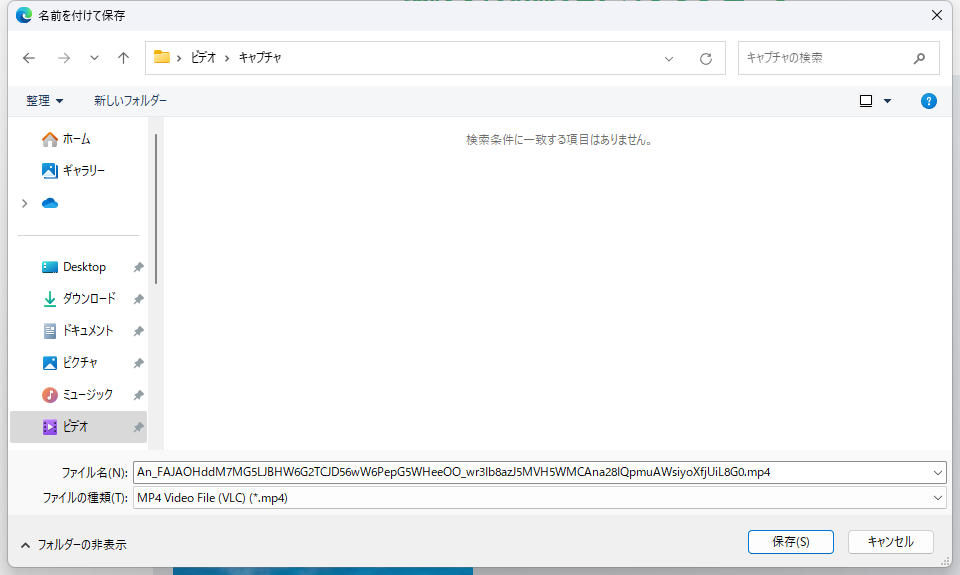Expand the OneDrive cloud node

(24, 203)
